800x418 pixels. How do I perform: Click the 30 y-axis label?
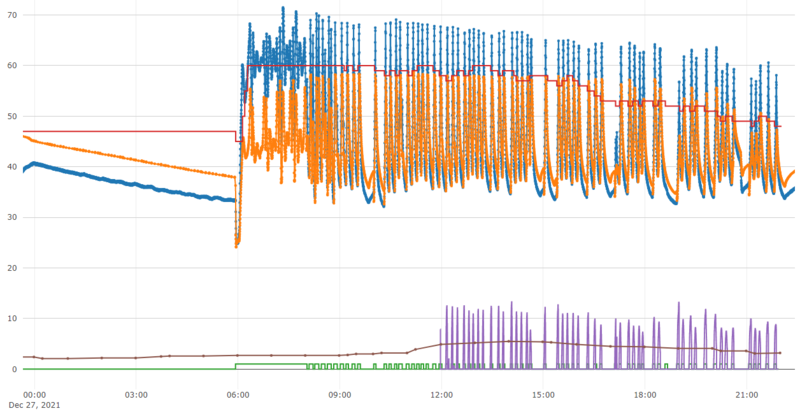12,217
